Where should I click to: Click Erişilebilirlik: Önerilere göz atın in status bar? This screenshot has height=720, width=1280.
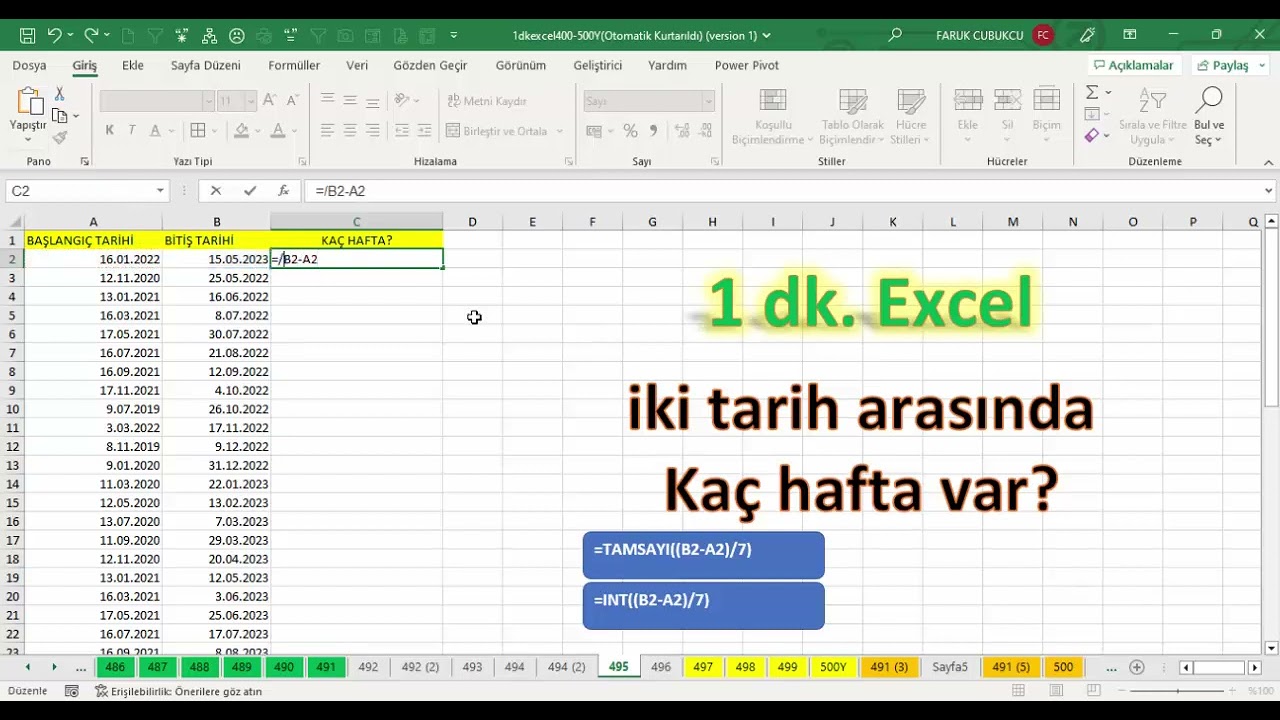click(178, 691)
